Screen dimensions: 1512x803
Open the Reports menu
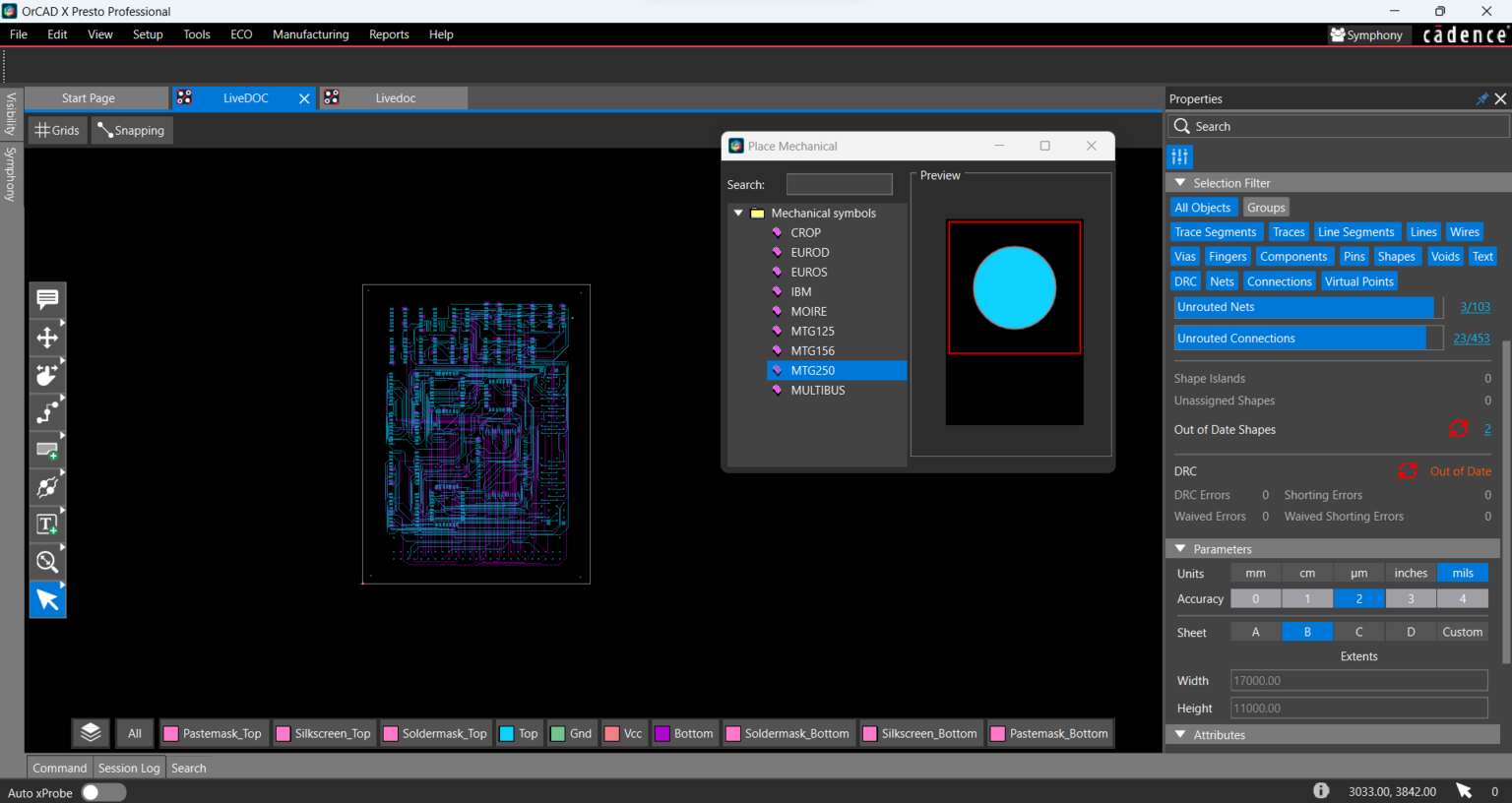coord(389,34)
